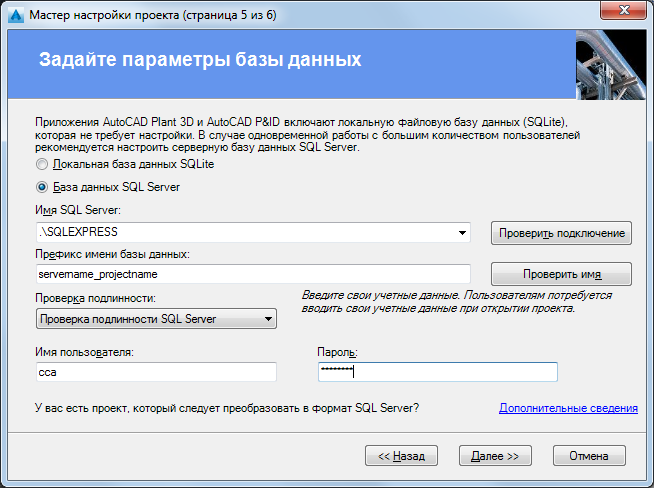This screenshot has height=488, width=654.
Task: Click the AutoCAD icon in the title bar
Action: tap(16, 15)
